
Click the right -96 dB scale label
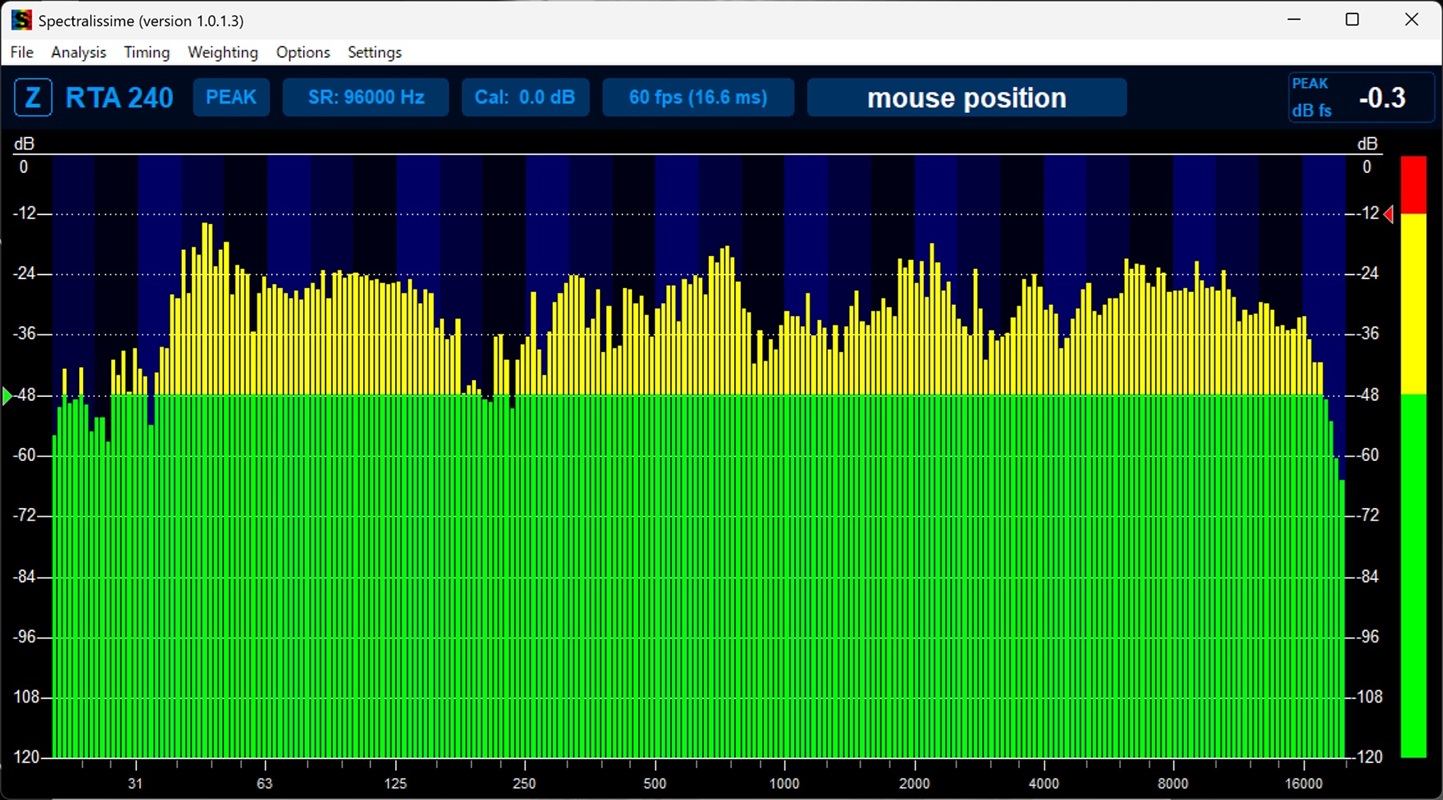coord(1367,637)
